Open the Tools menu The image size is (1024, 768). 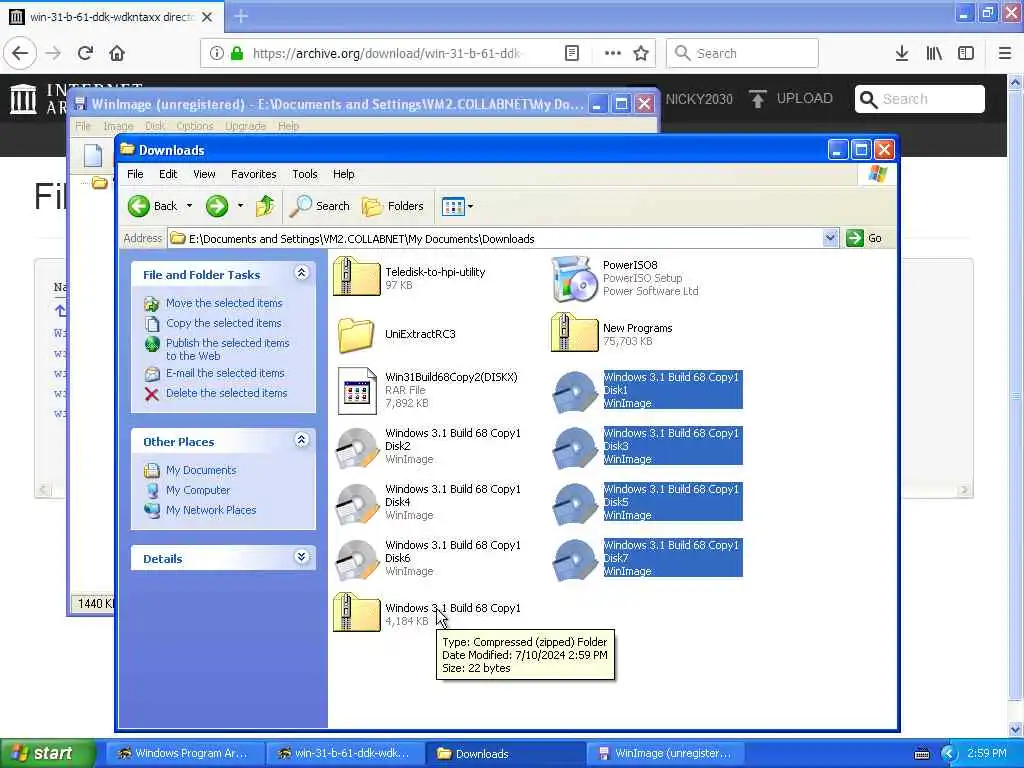tap(304, 174)
